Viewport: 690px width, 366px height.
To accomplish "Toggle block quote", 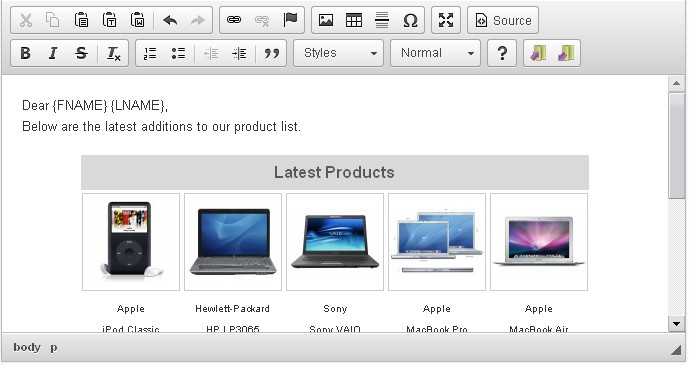I will [272, 53].
